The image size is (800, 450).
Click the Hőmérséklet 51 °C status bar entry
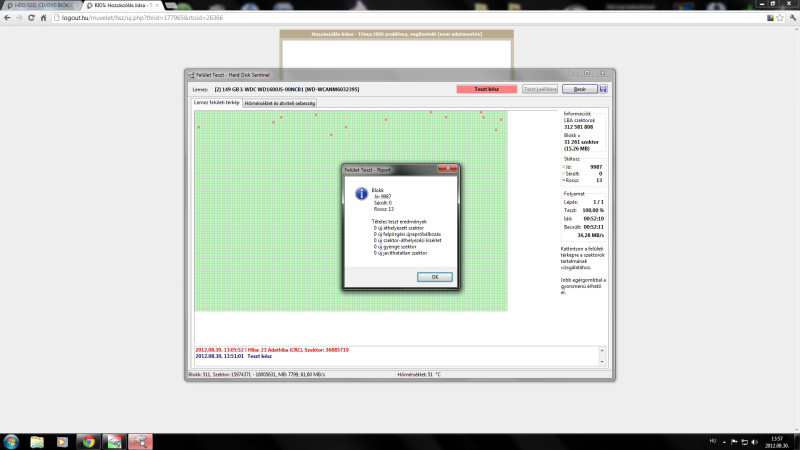(x=419, y=374)
